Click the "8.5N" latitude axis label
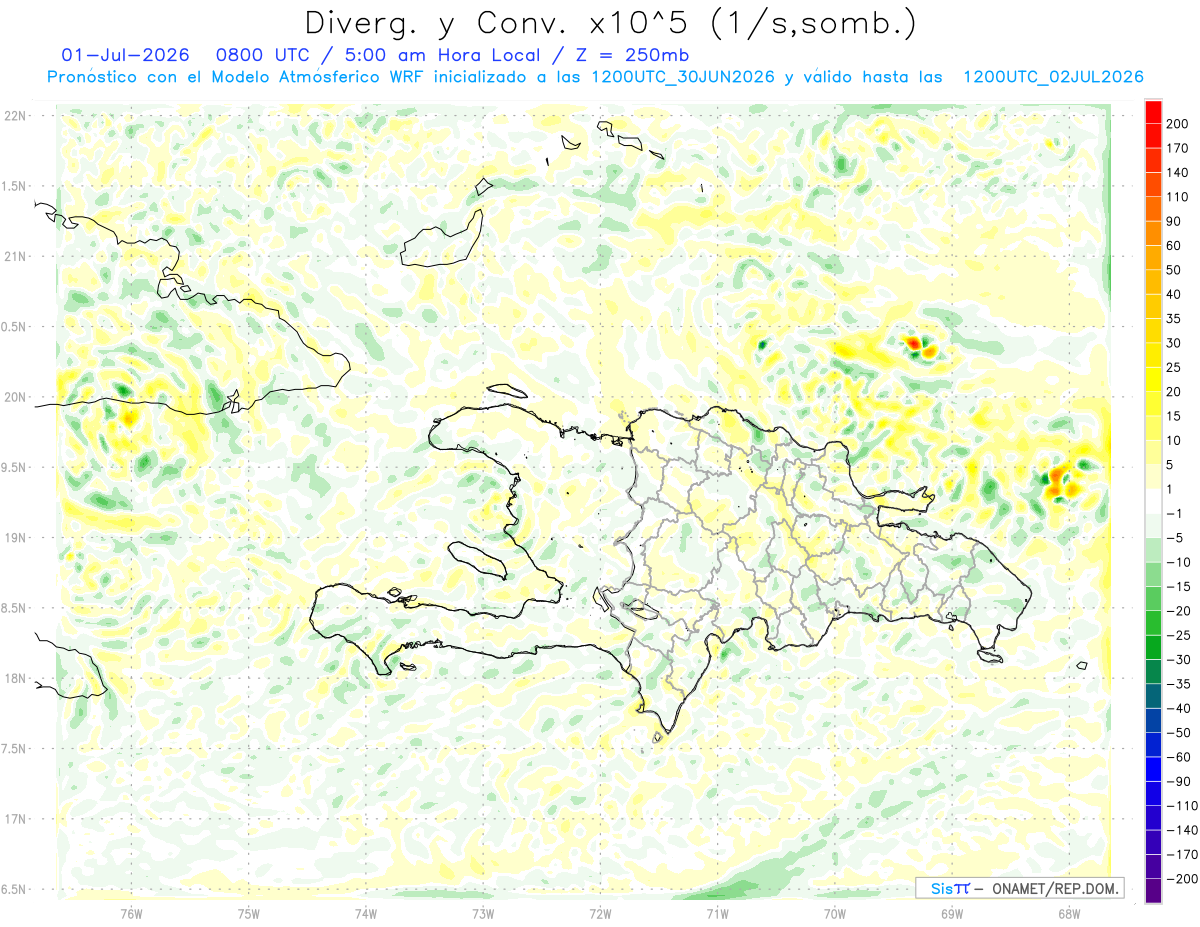 (x=15, y=608)
